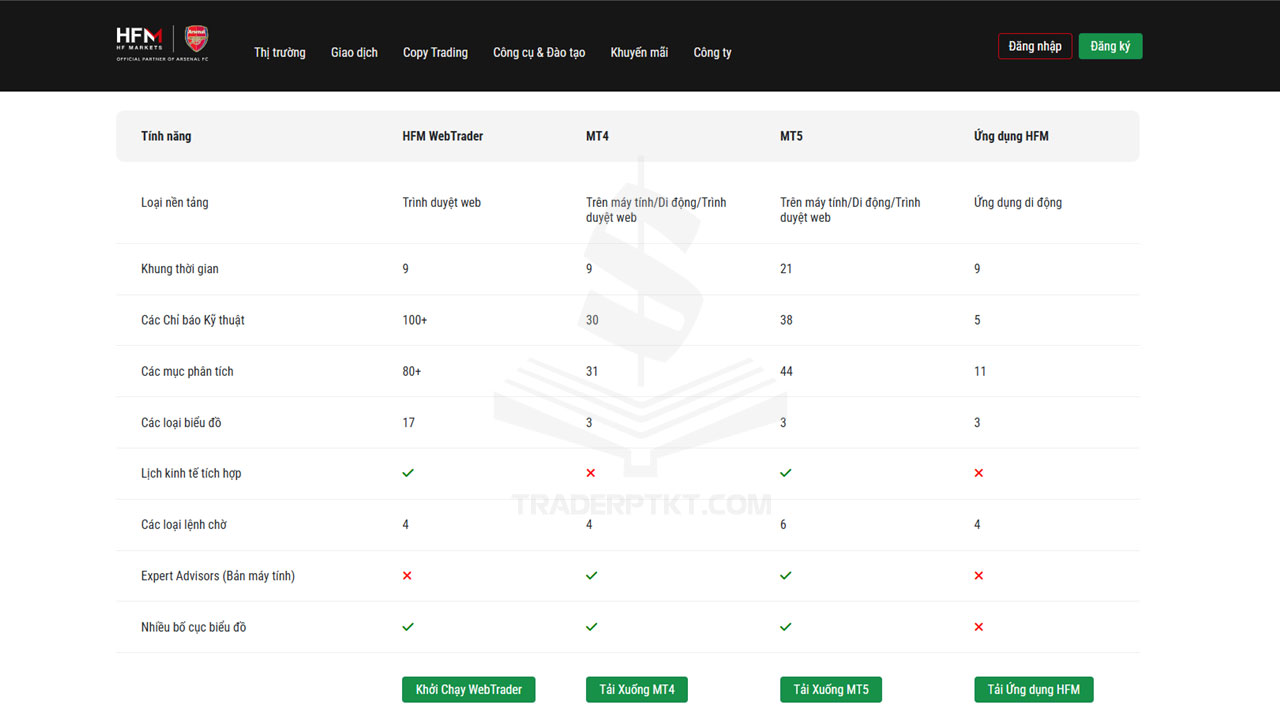Click the 31 analysis items value for MT4
1280x720 pixels.
click(x=592, y=372)
